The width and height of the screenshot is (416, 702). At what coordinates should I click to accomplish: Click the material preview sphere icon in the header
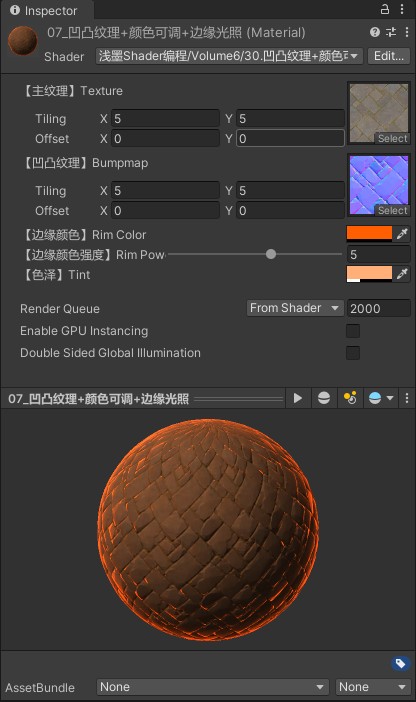tap(22, 41)
